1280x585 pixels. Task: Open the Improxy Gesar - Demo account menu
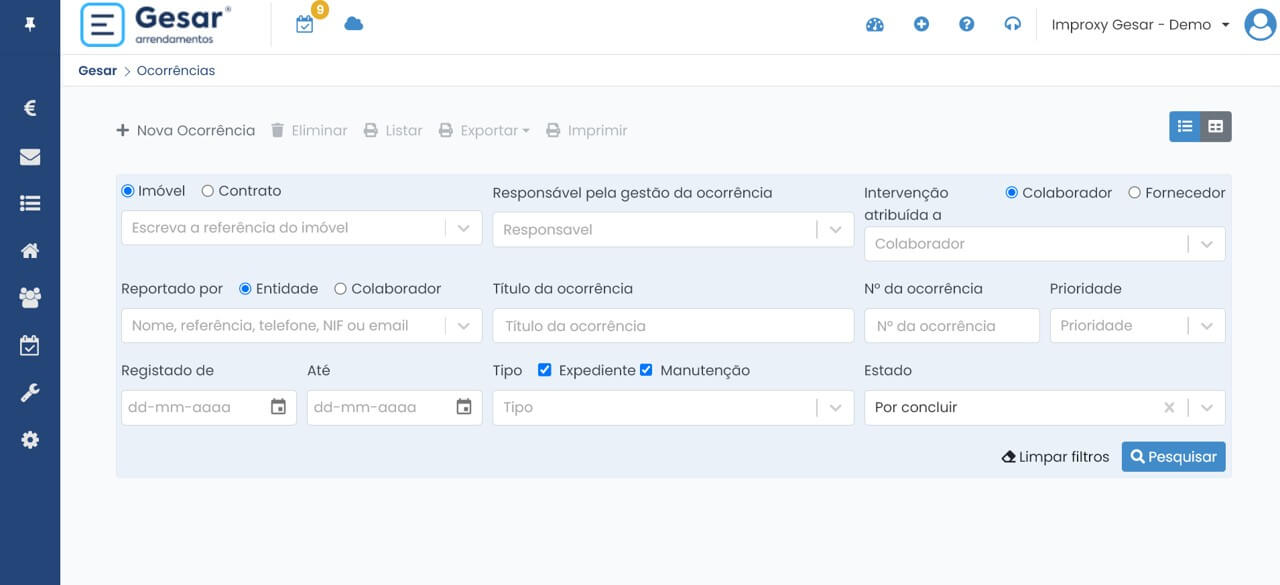click(x=1140, y=25)
